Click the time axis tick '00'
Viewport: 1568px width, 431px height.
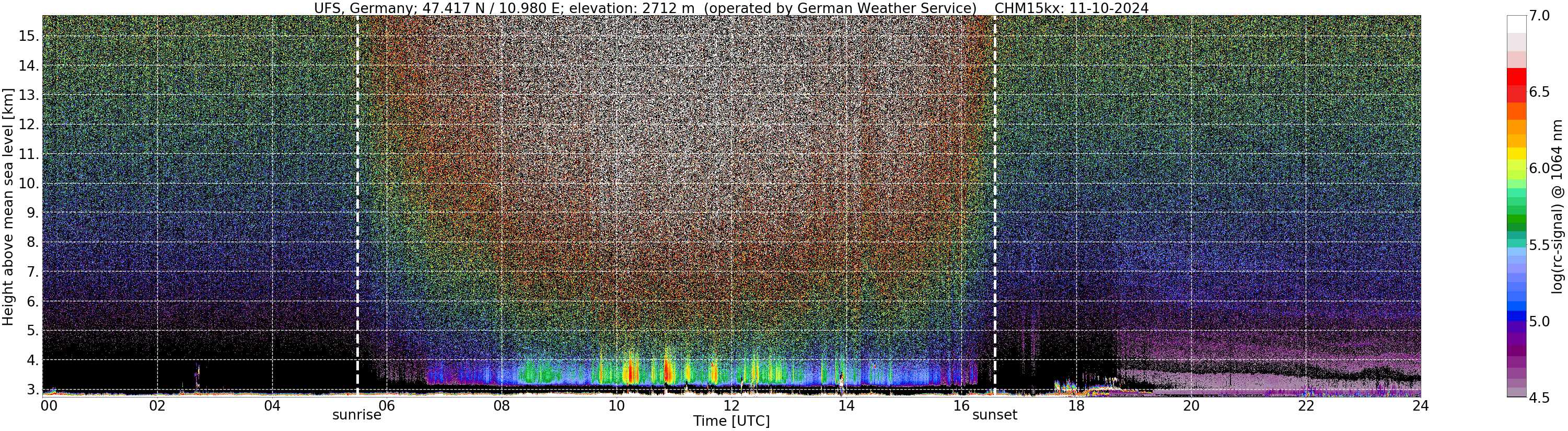[48, 405]
